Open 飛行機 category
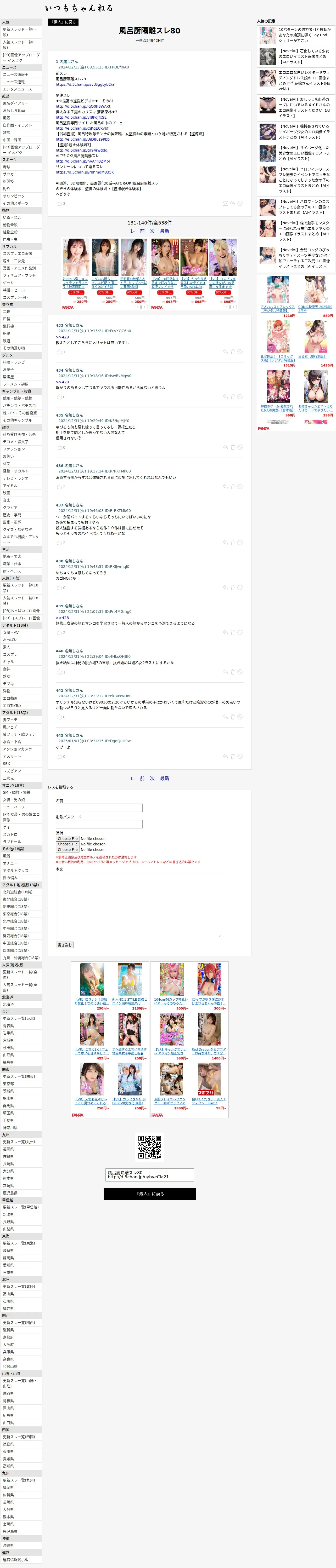The image size is (336, 1568). 21,326
